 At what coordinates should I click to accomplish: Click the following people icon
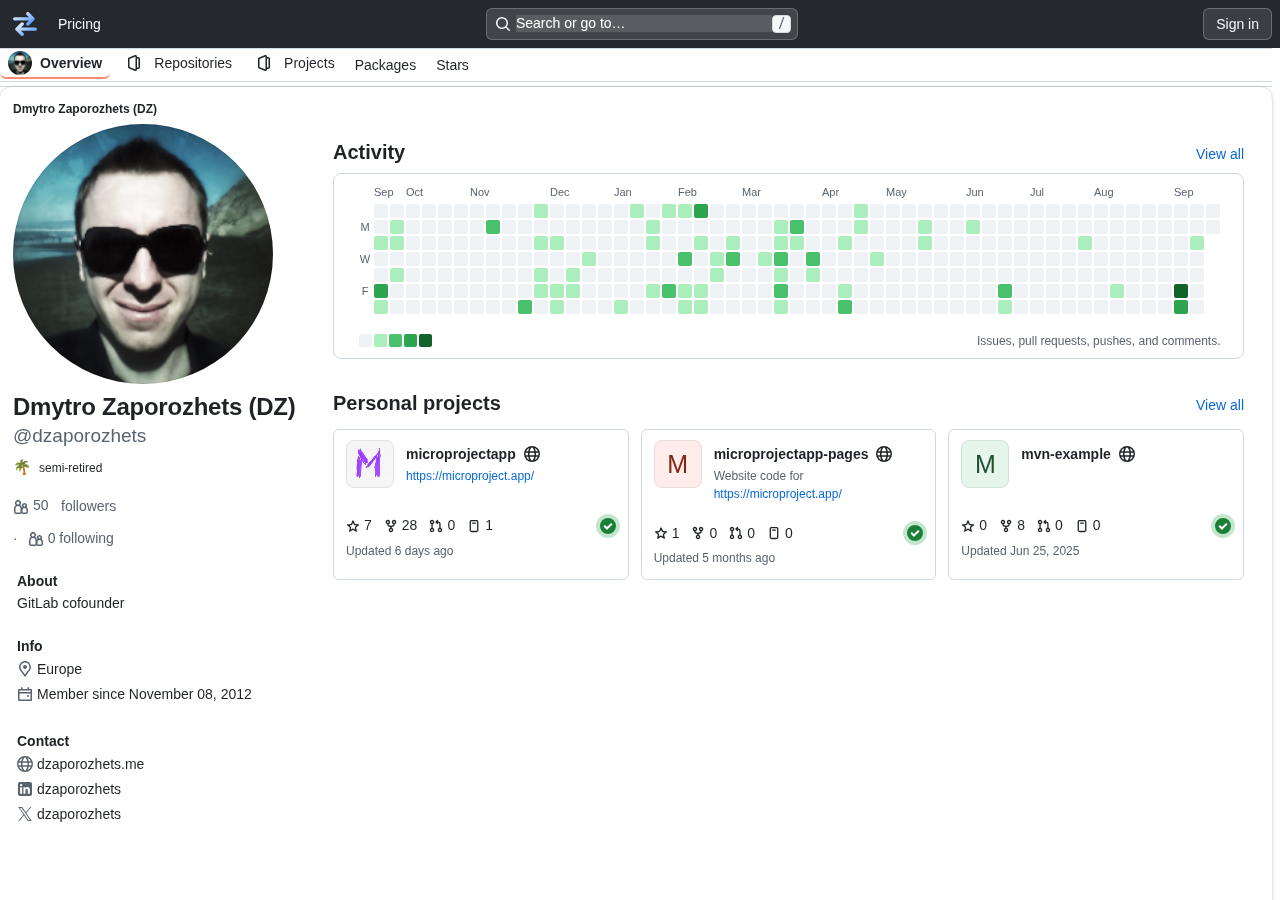coord(36,539)
